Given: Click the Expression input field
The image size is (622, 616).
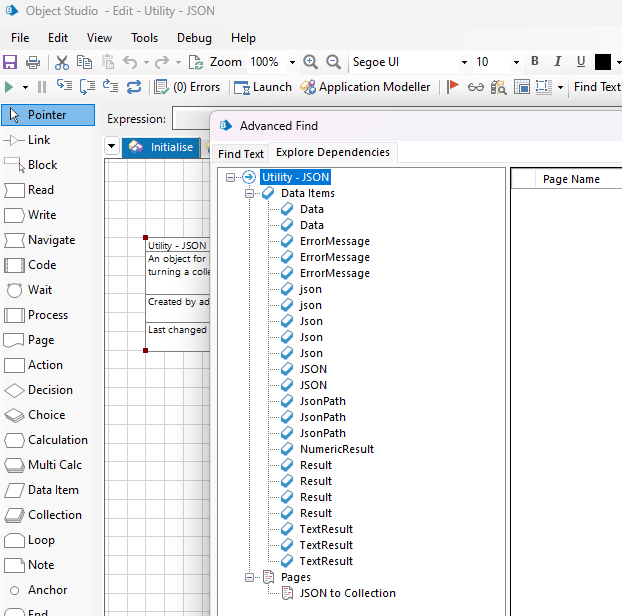Looking at the screenshot, I should point(191,118).
